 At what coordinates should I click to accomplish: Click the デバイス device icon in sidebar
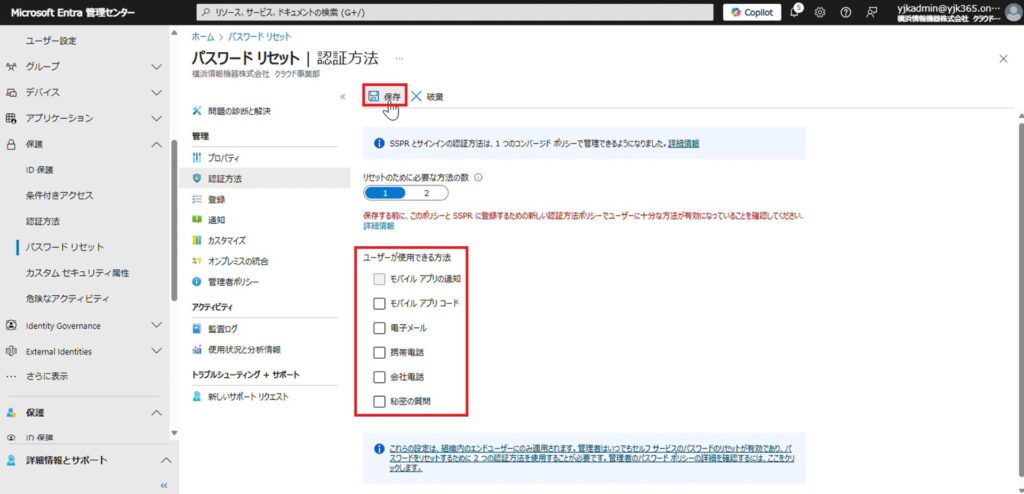click(10, 92)
